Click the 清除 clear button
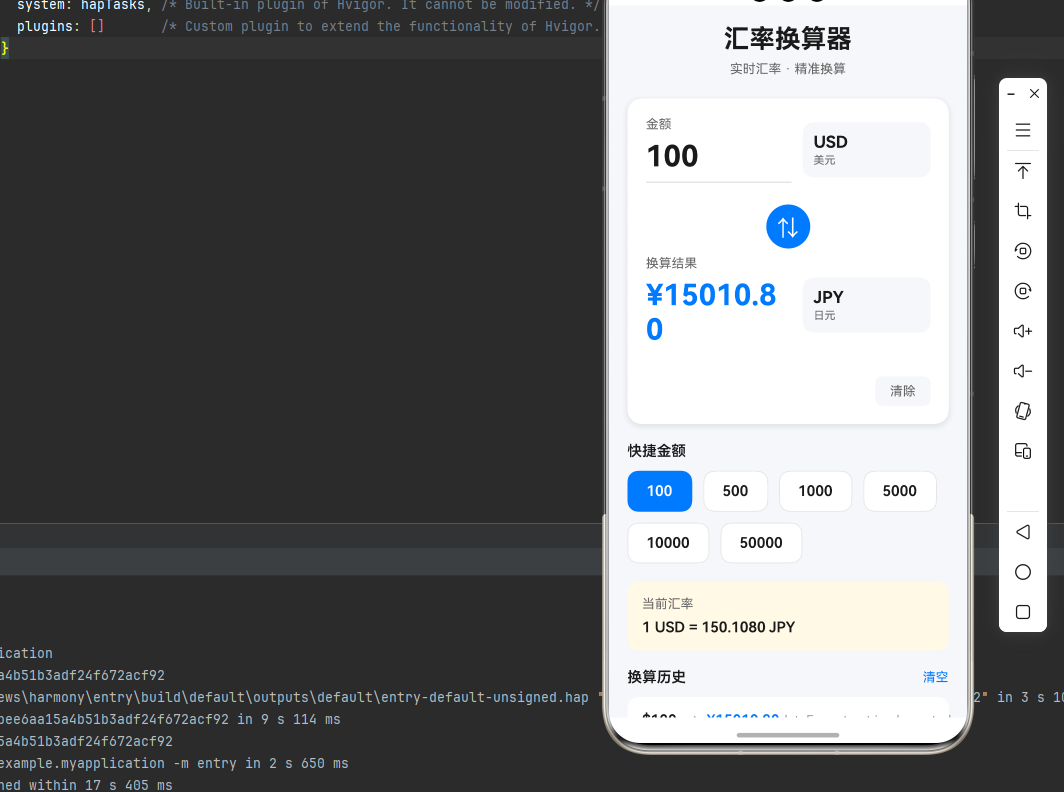The height and width of the screenshot is (792, 1064). click(902, 391)
